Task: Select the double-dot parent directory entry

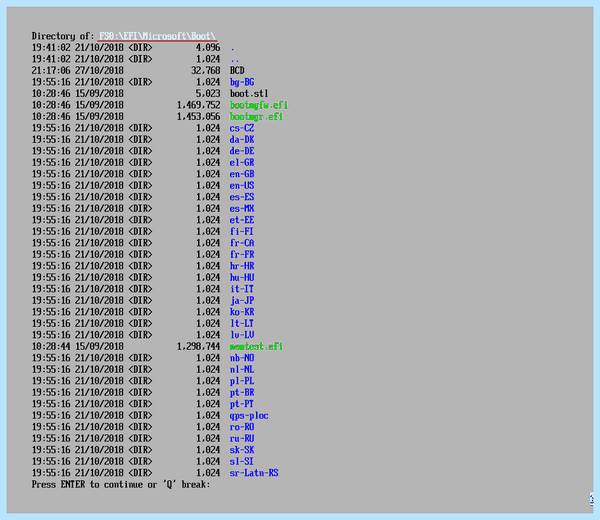Action: tap(235, 60)
